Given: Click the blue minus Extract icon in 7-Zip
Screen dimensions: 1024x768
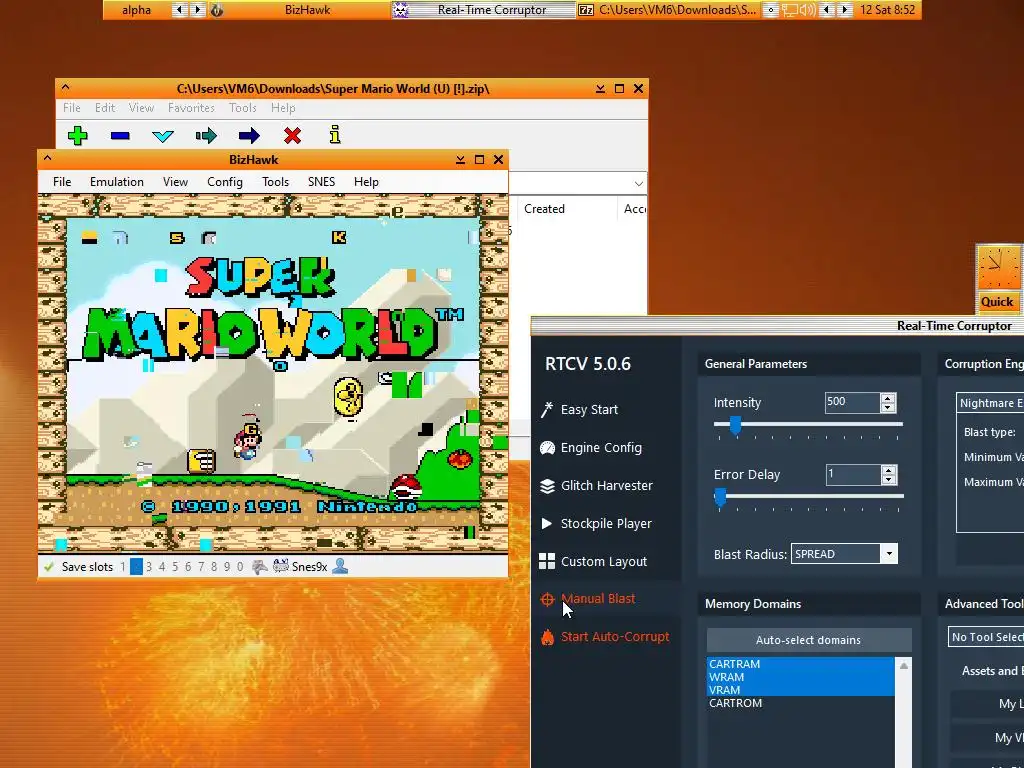Looking at the screenshot, I should click(x=120, y=136).
